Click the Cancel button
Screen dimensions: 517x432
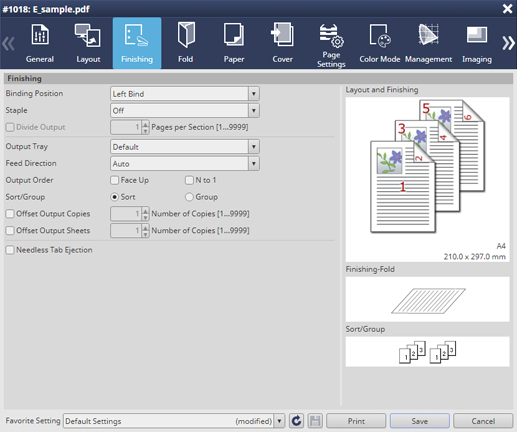pos(483,421)
